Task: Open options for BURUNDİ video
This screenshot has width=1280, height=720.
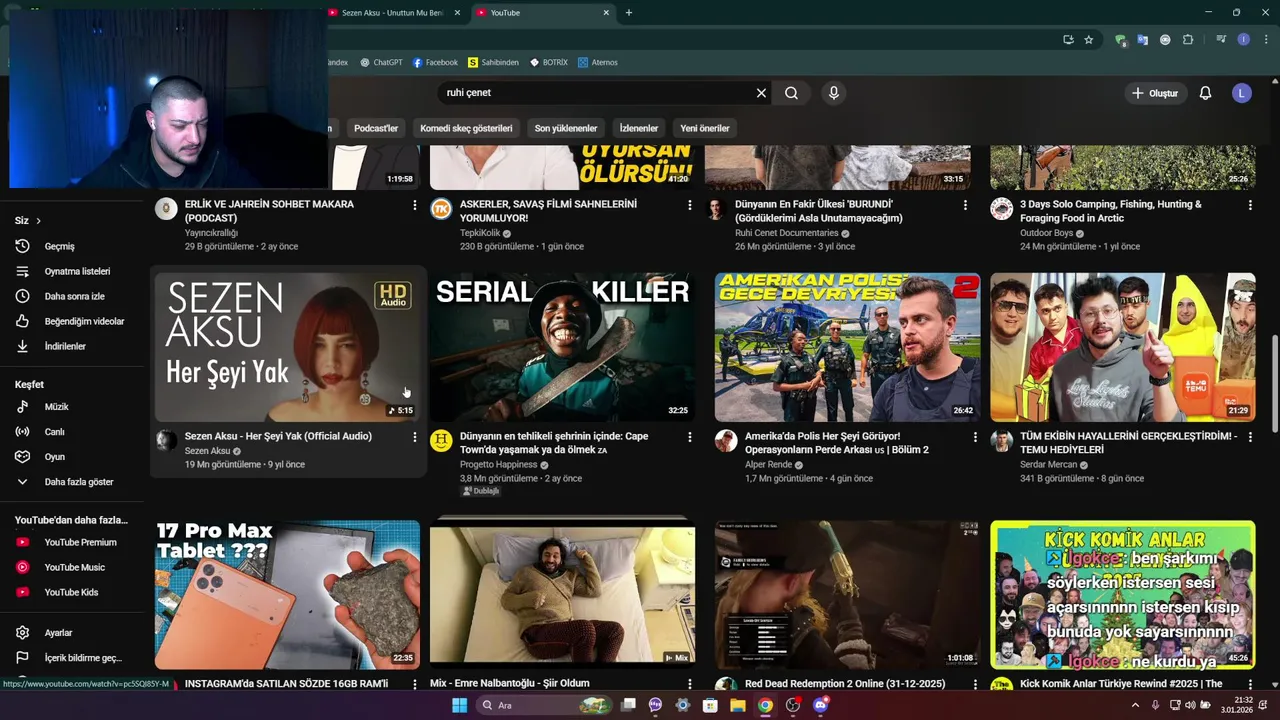Action: pos(965,205)
